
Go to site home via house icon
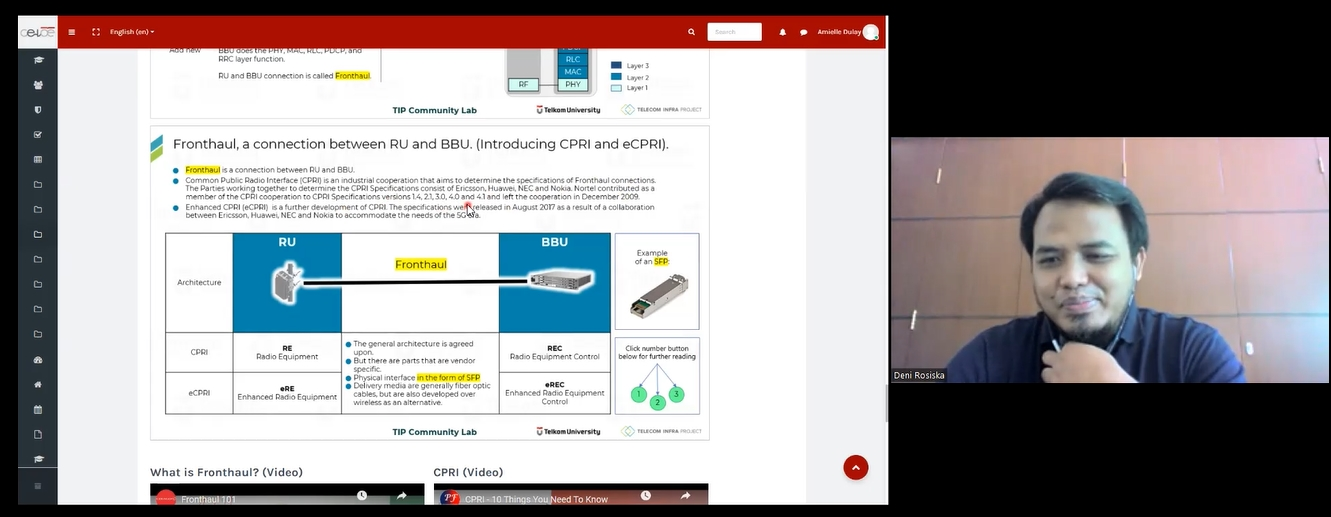[38, 385]
